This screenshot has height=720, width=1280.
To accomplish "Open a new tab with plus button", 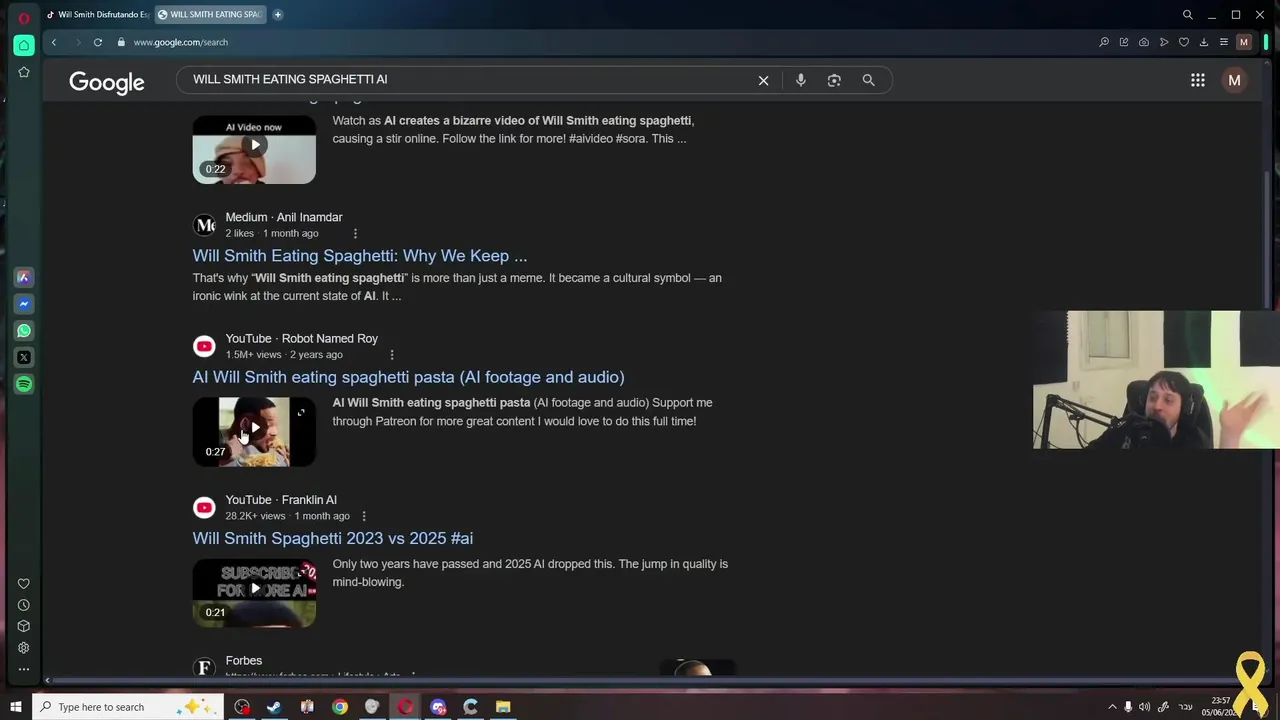I will pyautogui.click(x=278, y=15).
